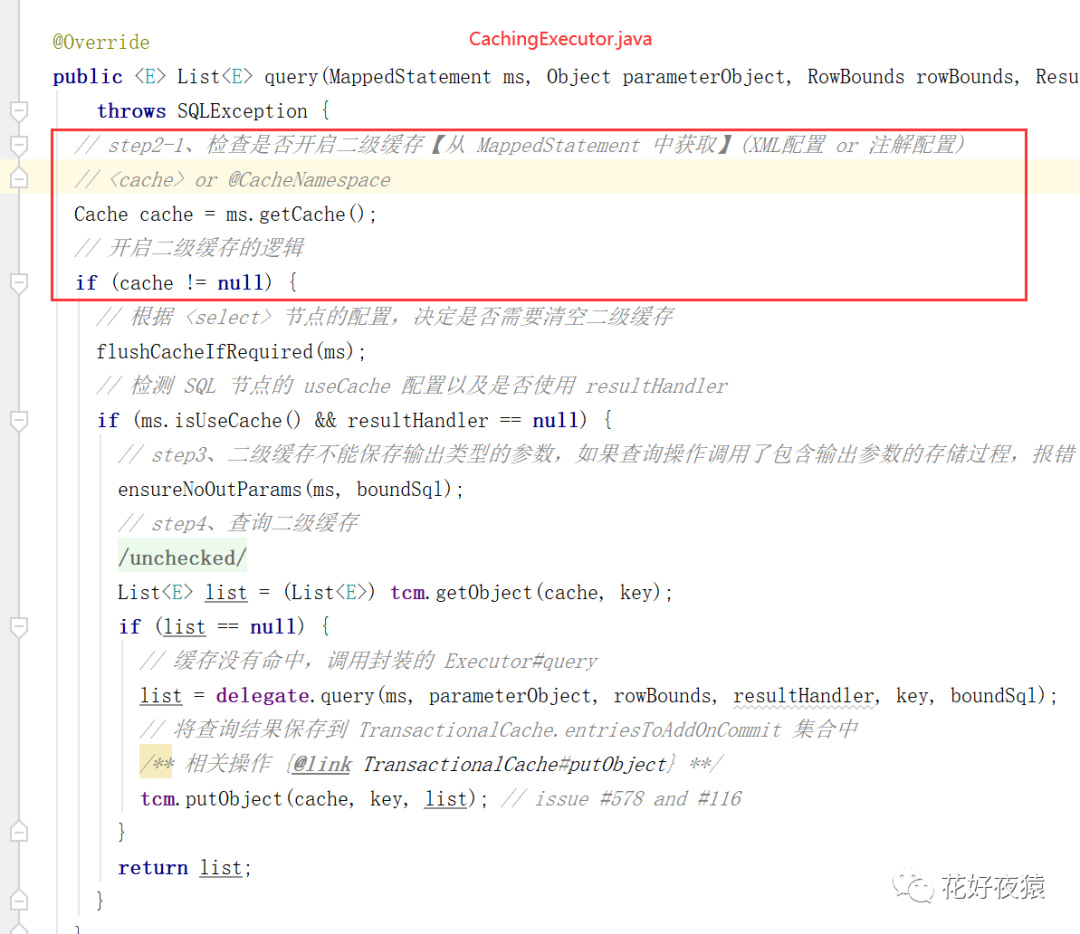1080x934 pixels.
Task: Click the entriesToAddOnCommit comment line
Action: [499, 730]
